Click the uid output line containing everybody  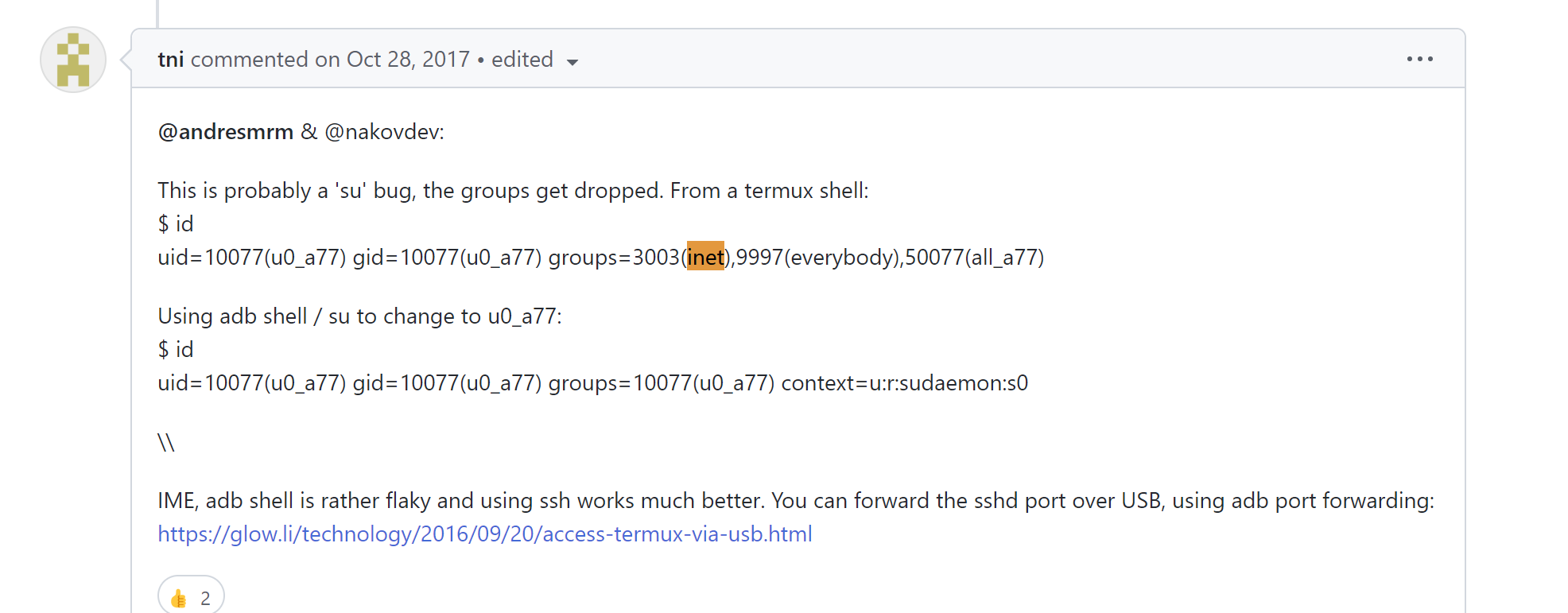click(600, 258)
